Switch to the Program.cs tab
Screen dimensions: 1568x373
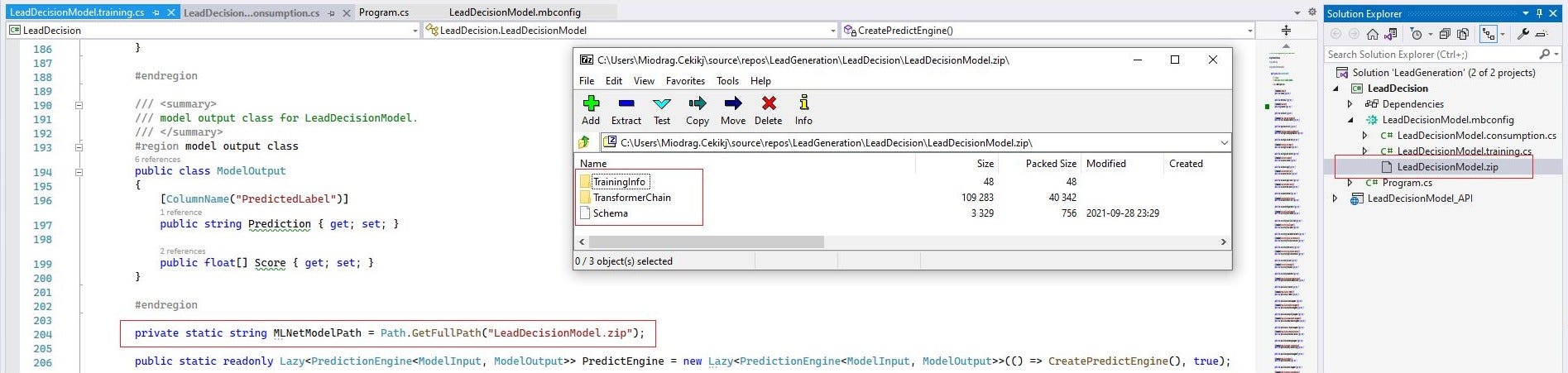(x=384, y=12)
